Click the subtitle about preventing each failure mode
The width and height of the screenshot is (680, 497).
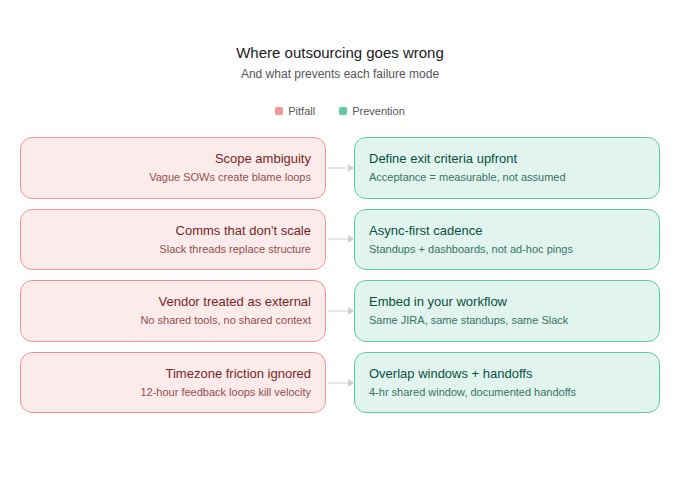point(340,74)
